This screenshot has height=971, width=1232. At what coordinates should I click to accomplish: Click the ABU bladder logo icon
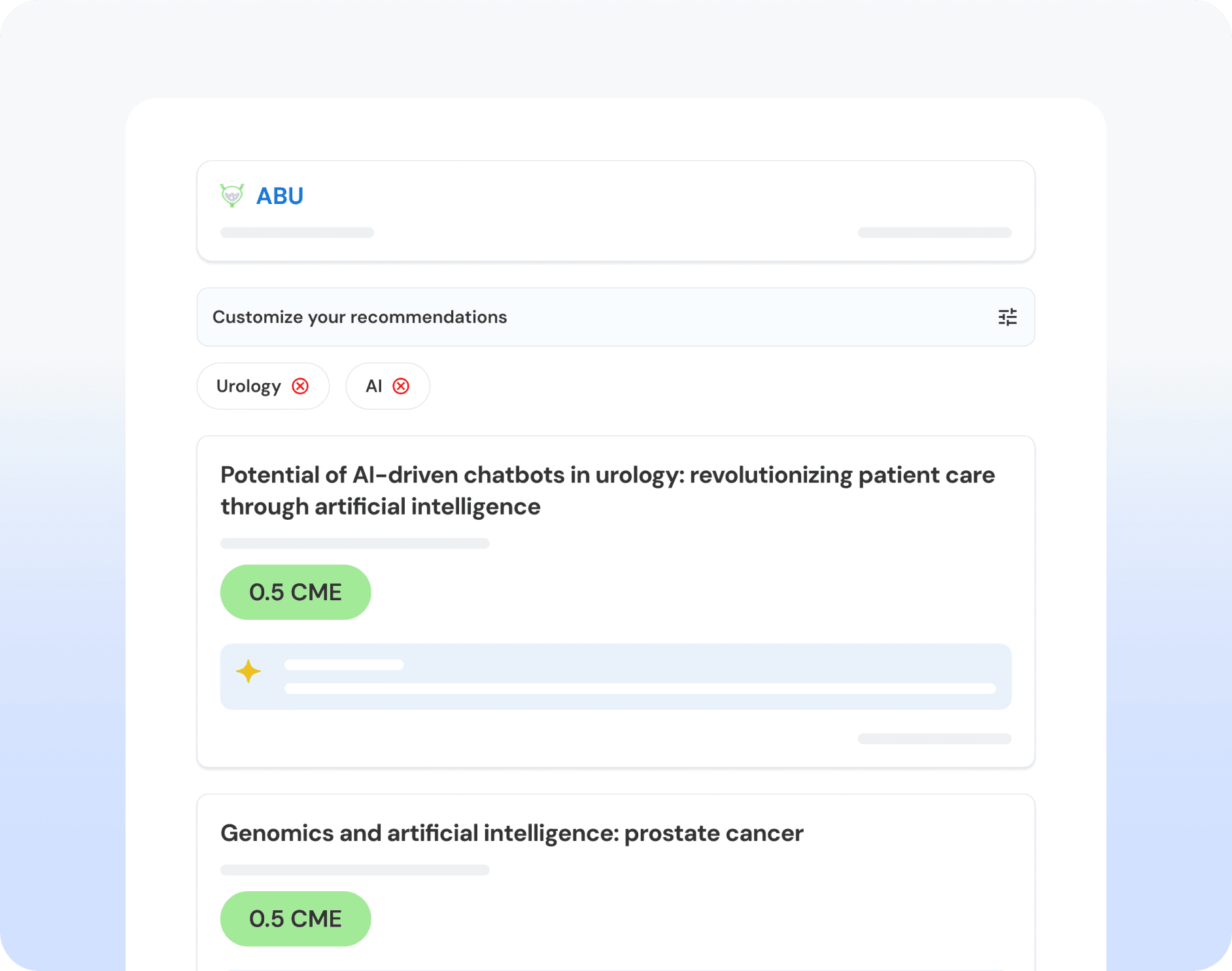pyautogui.click(x=232, y=195)
